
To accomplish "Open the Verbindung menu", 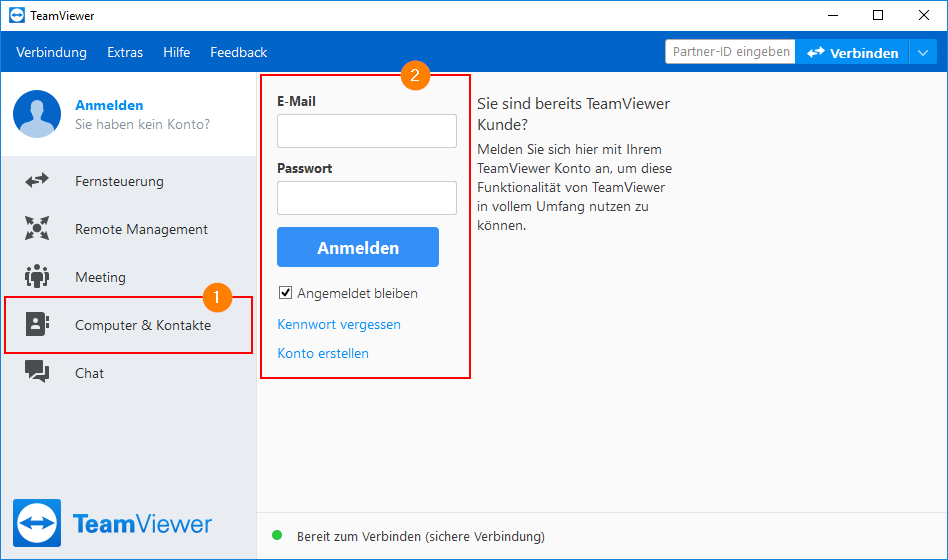I will click(x=51, y=53).
